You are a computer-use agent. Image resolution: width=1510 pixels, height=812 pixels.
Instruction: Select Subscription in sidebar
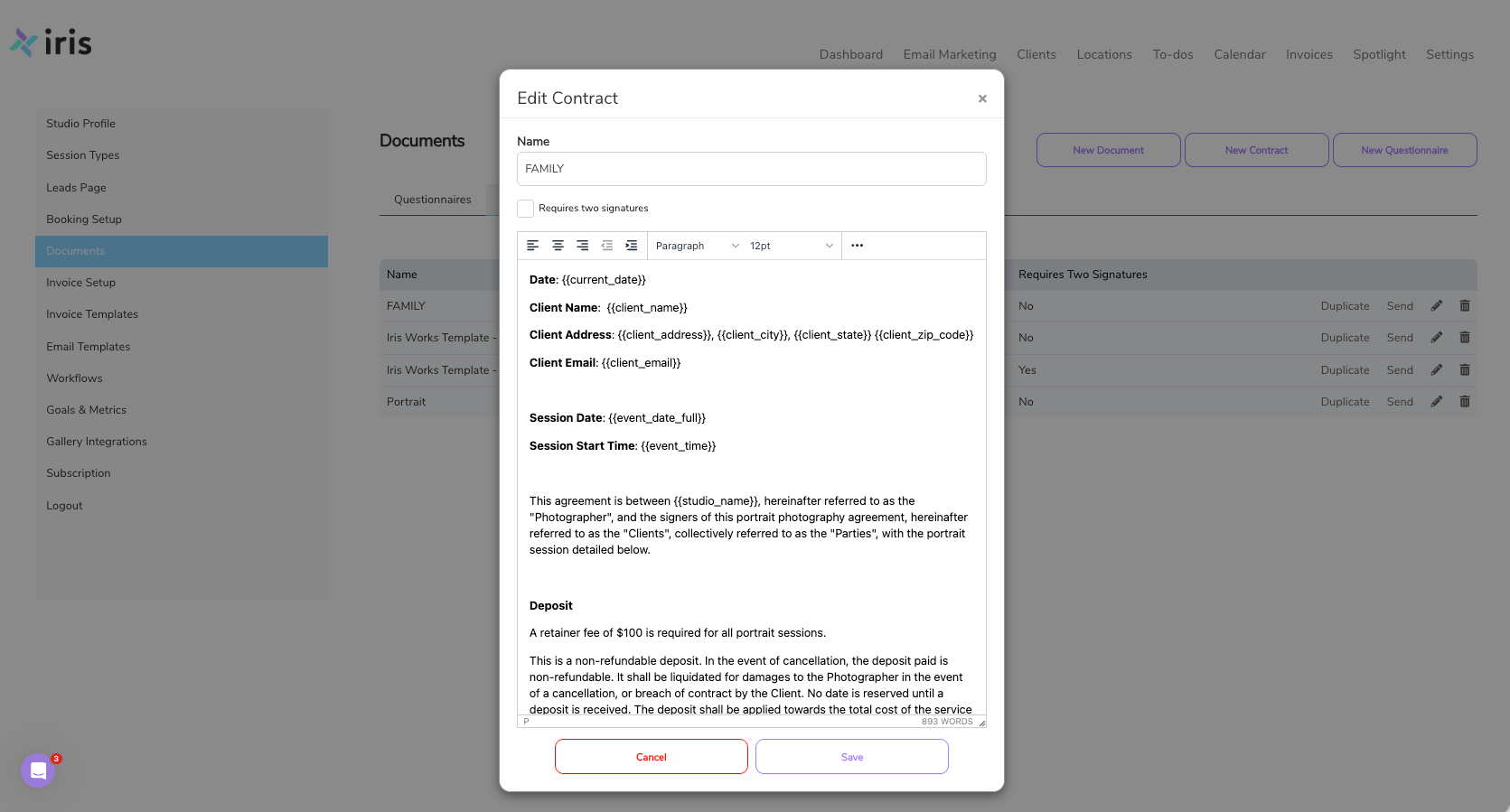[x=182, y=473]
